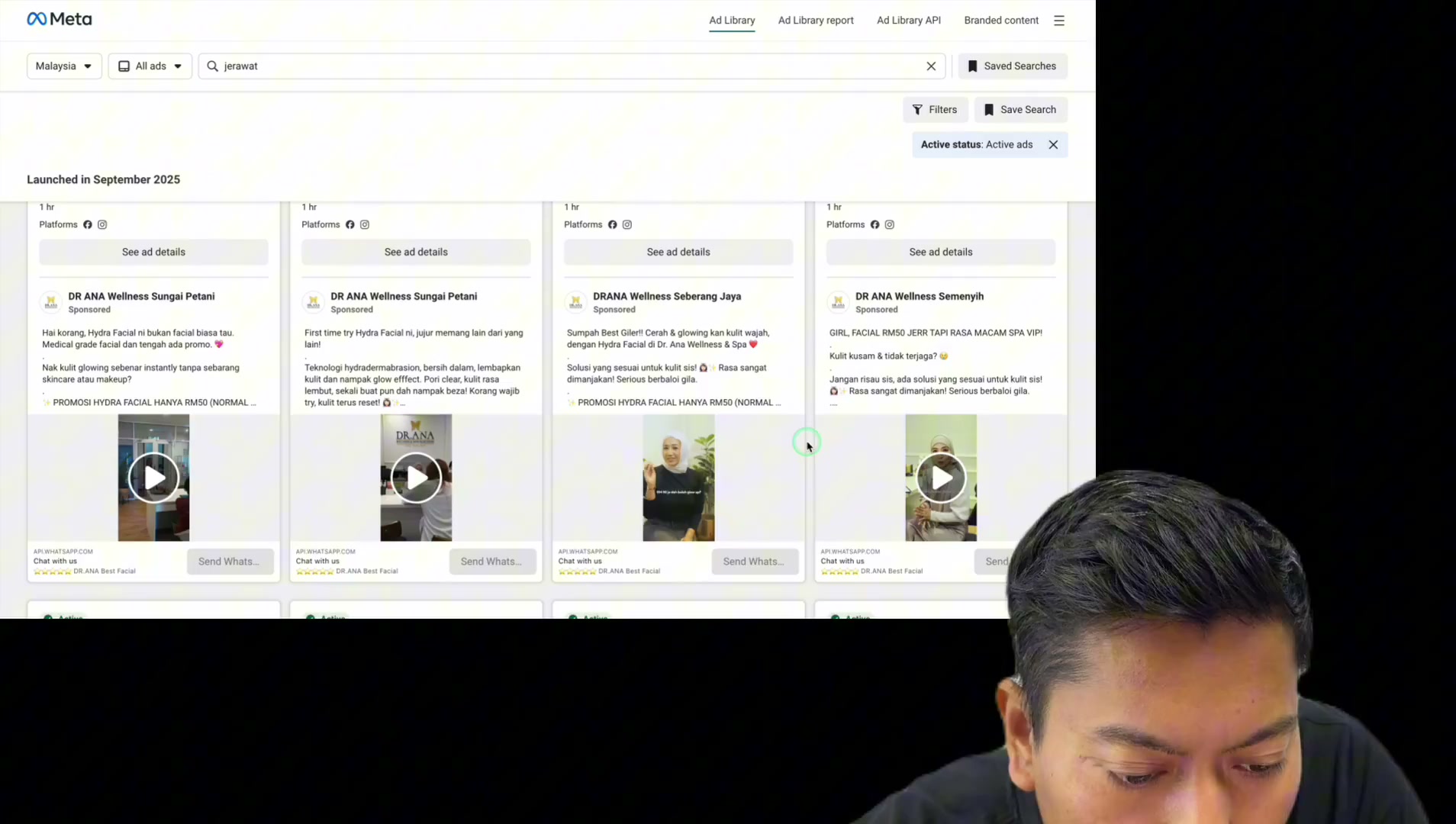This screenshot has width=1456, height=824.
Task: See ad details for Seberang Jaya column
Action: [678, 252]
